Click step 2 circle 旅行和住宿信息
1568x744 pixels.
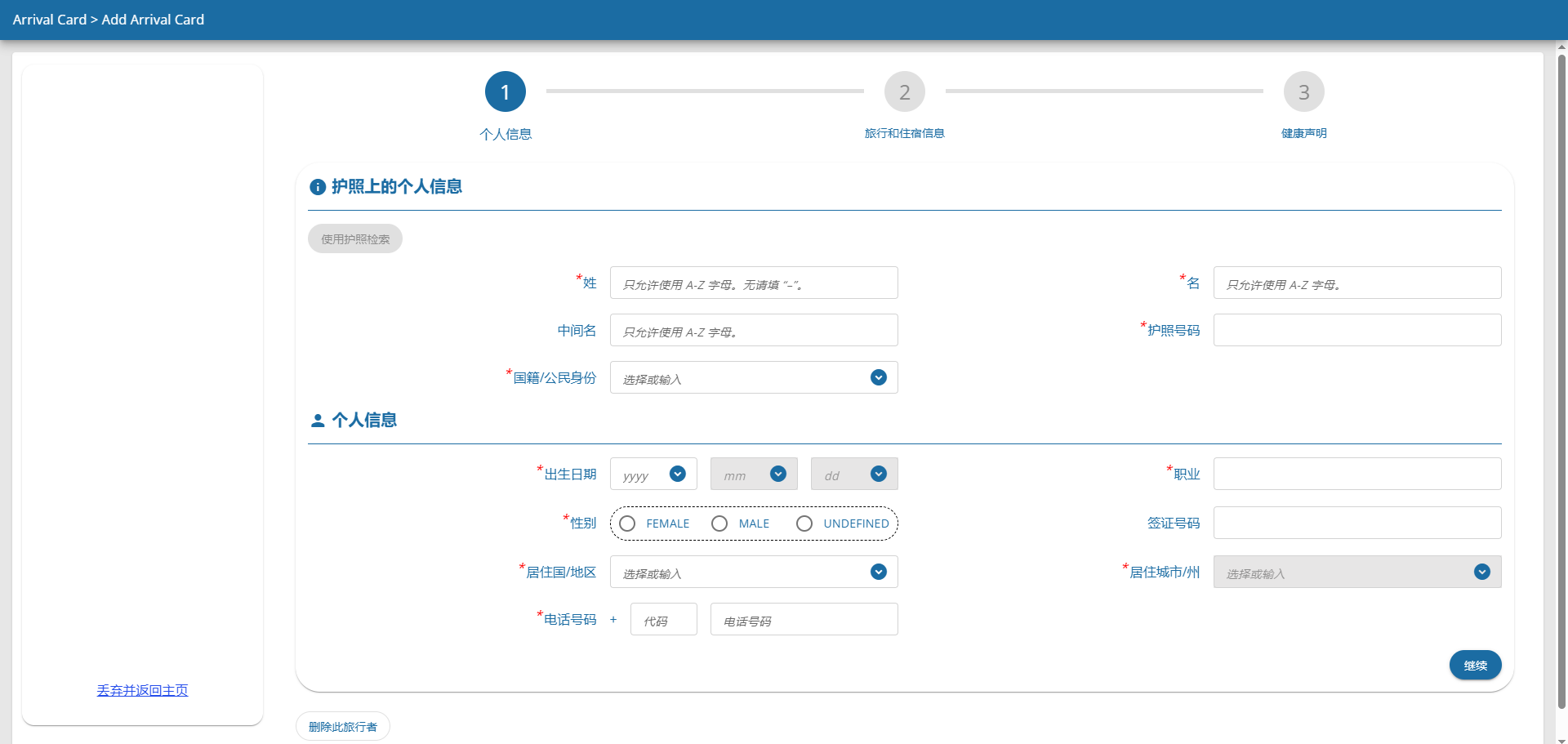click(904, 92)
